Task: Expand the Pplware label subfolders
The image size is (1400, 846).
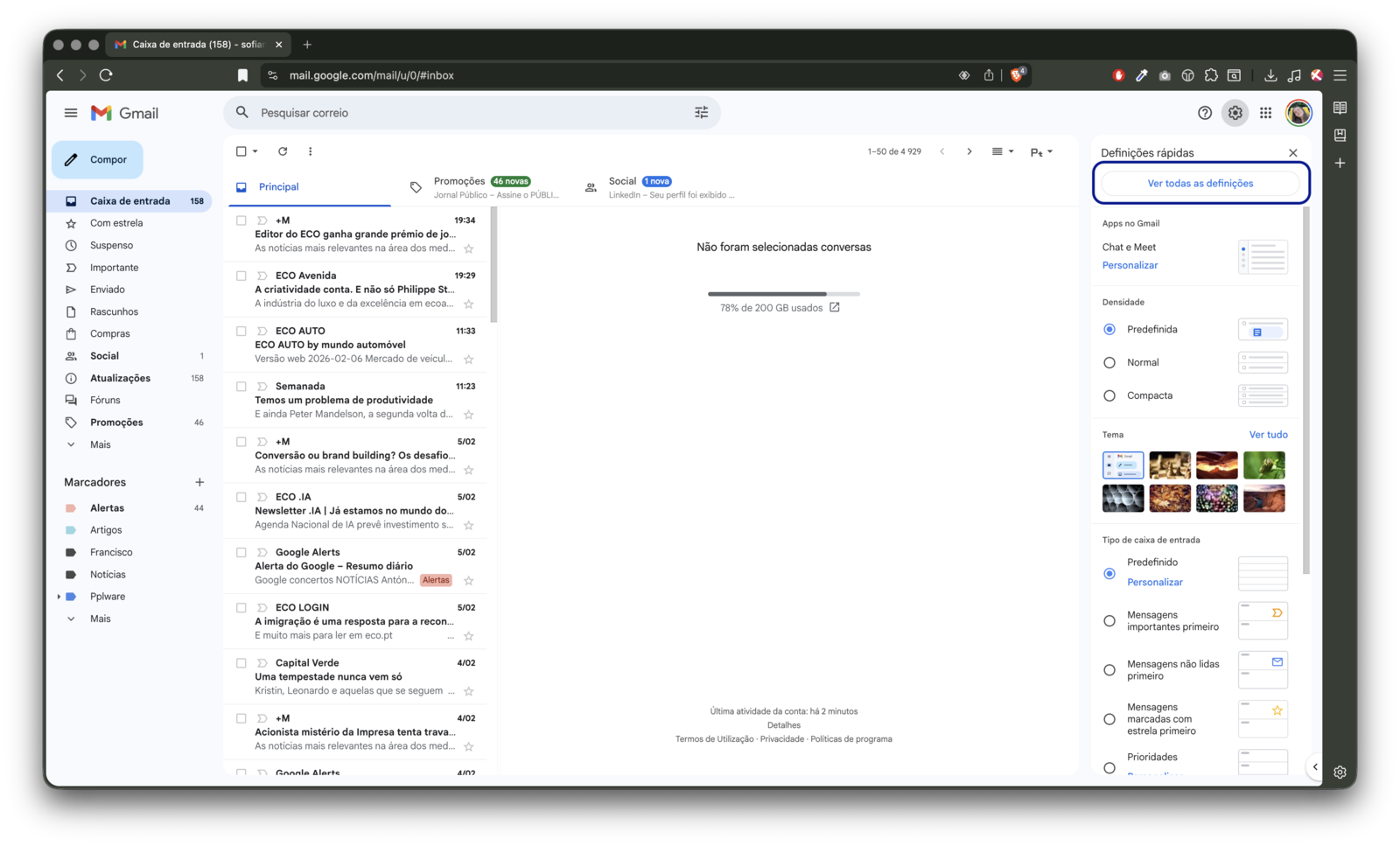Action: (59, 597)
